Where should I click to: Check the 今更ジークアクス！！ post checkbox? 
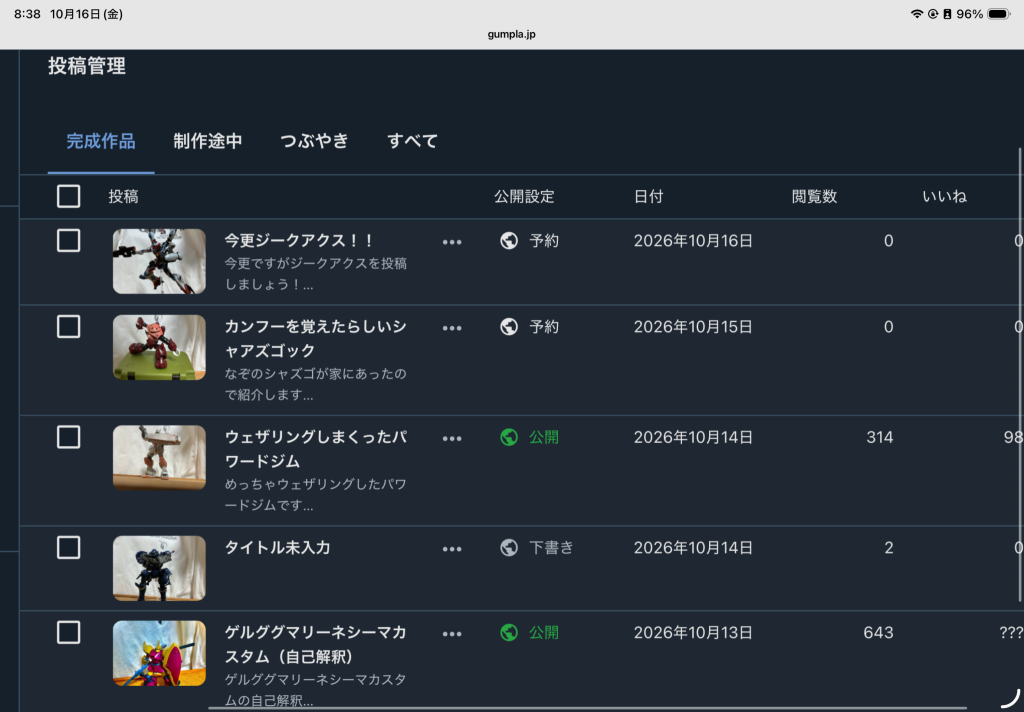69,241
